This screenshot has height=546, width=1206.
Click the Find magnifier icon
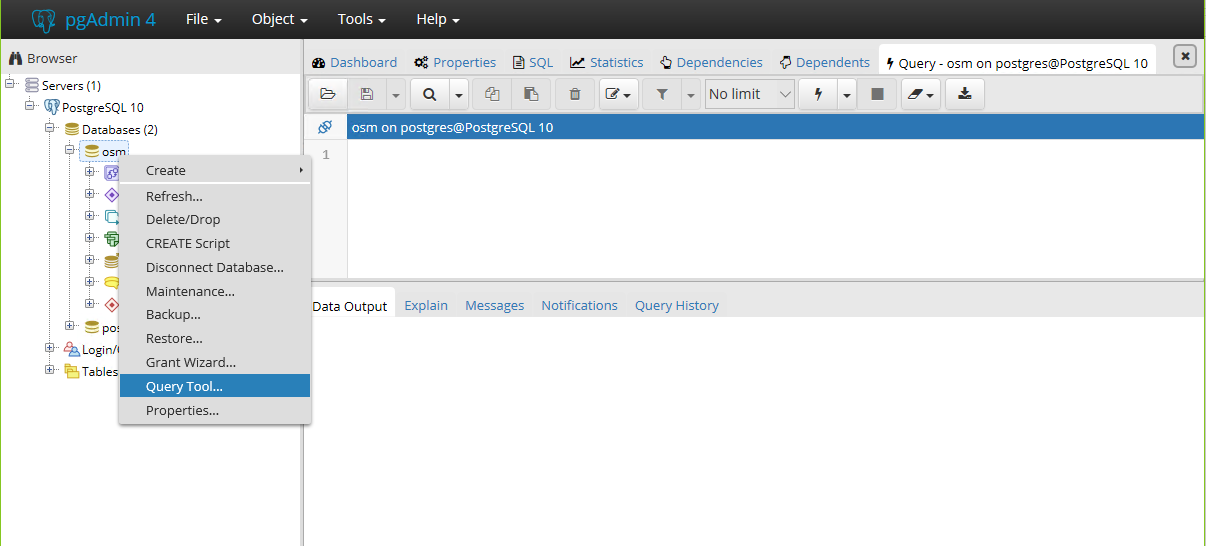pyautogui.click(x=429, y=94)
